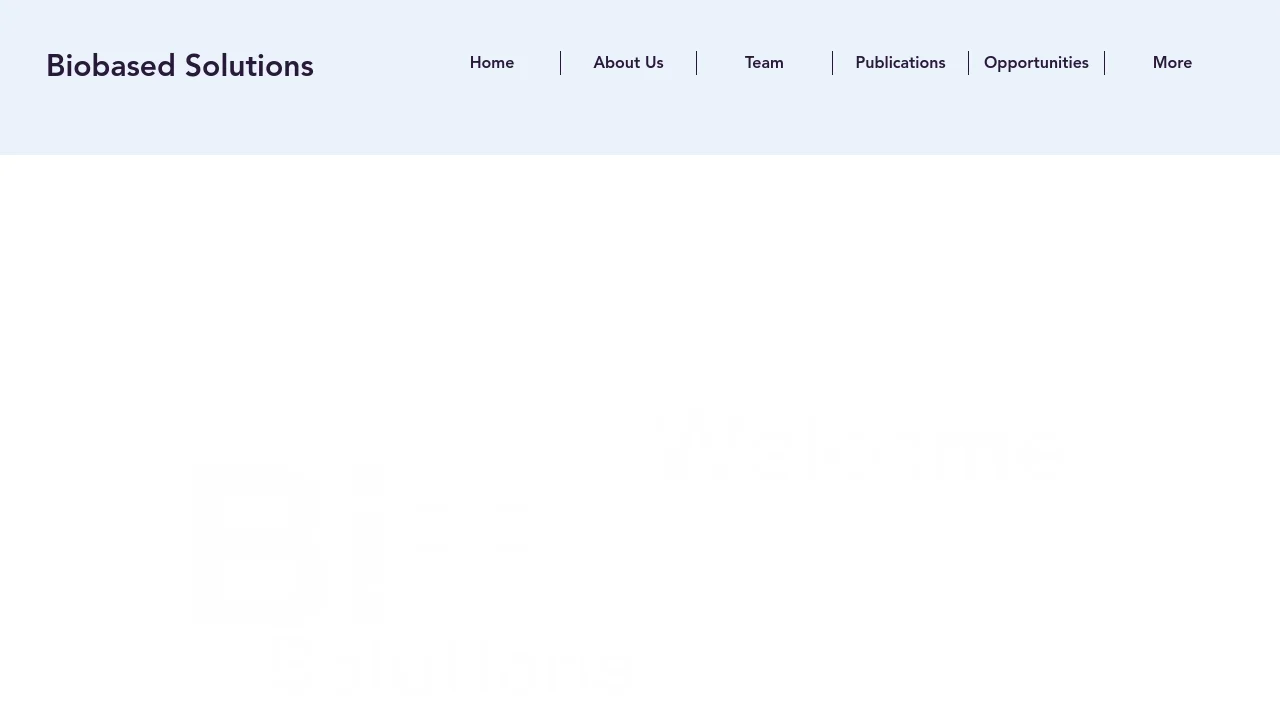The height and width of the screenshot is (720, 1280).
Task: Select Home in the navigation bar
Action: 492,63
